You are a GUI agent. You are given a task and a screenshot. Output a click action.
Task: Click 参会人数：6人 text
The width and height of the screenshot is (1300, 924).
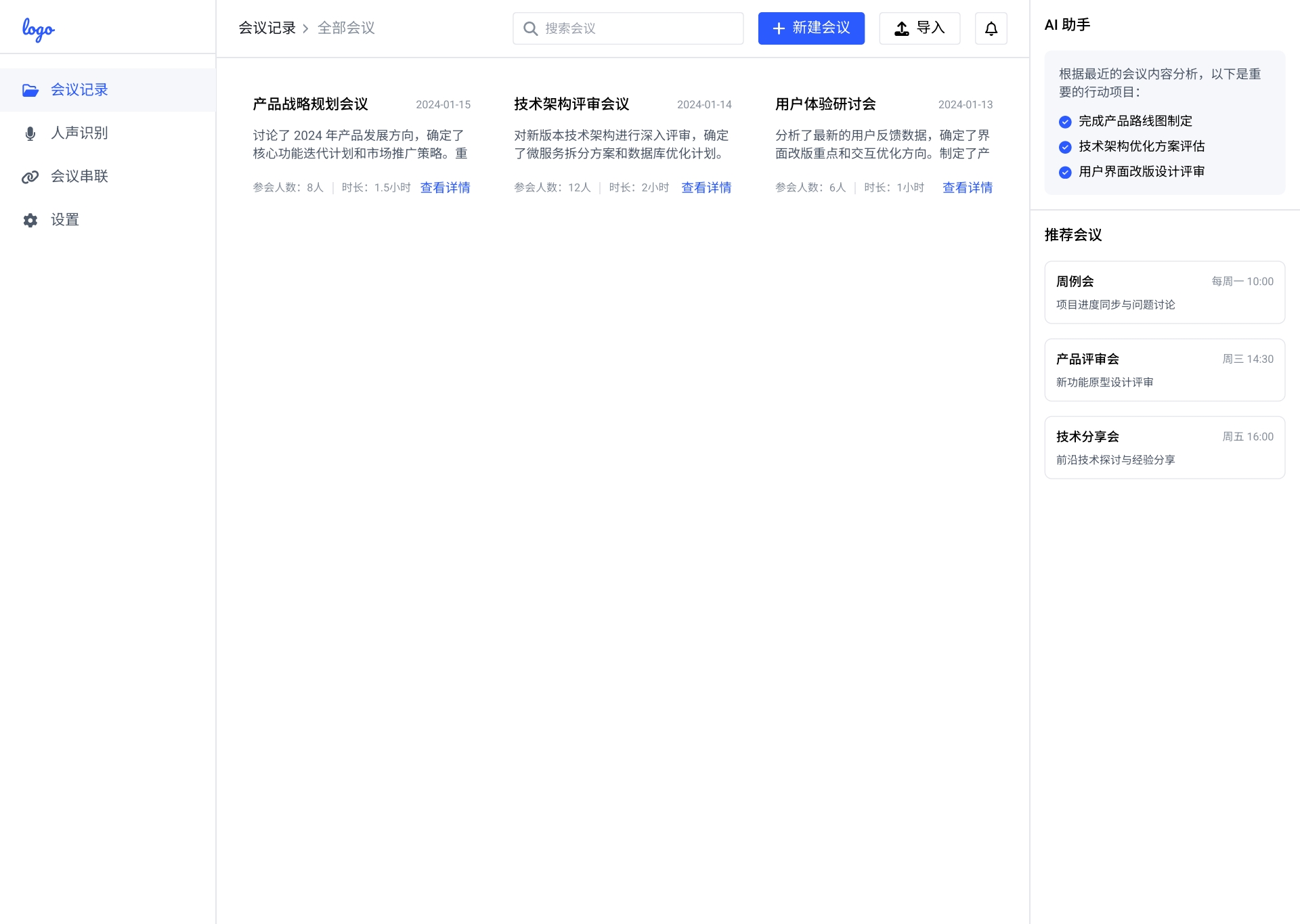tap(810, 188)
